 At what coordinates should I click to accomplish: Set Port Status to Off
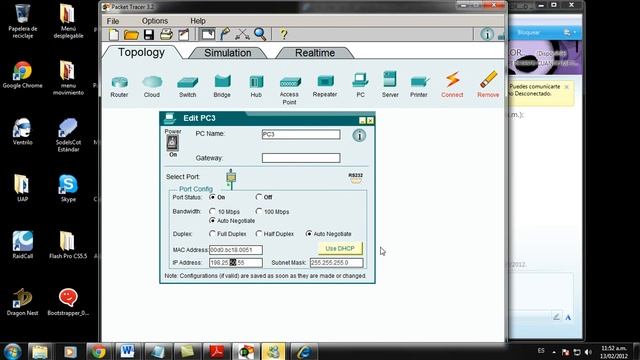click(x=259, y=197)
